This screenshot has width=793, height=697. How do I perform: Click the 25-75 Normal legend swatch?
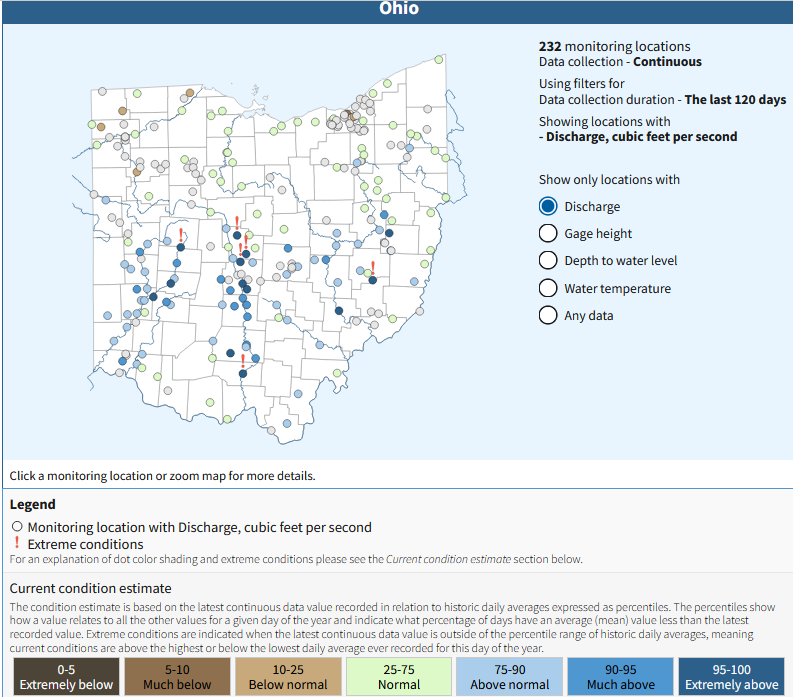pyautogui.click(x=399, y=677)
